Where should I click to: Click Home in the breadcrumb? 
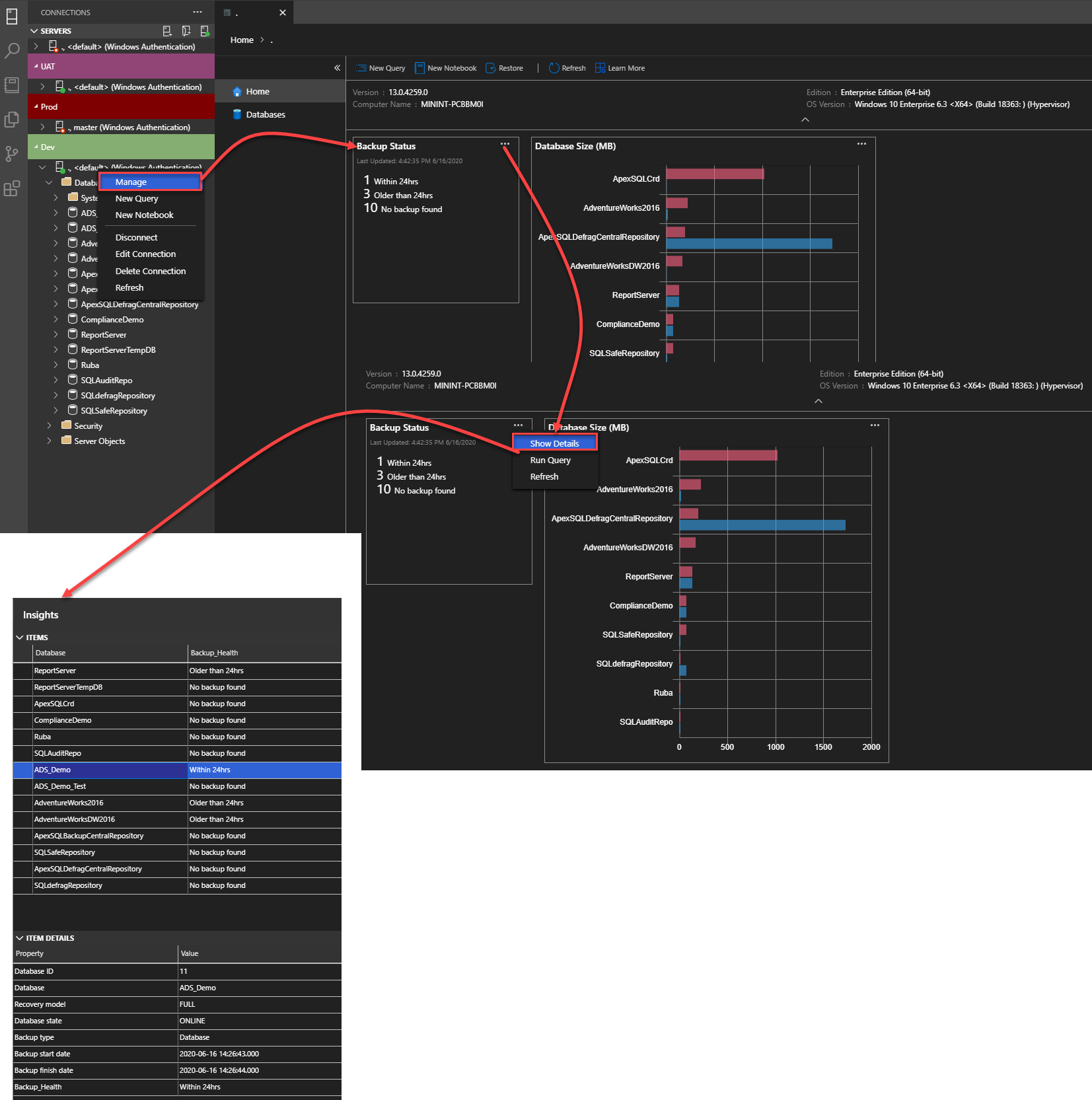tap(242, 40)
